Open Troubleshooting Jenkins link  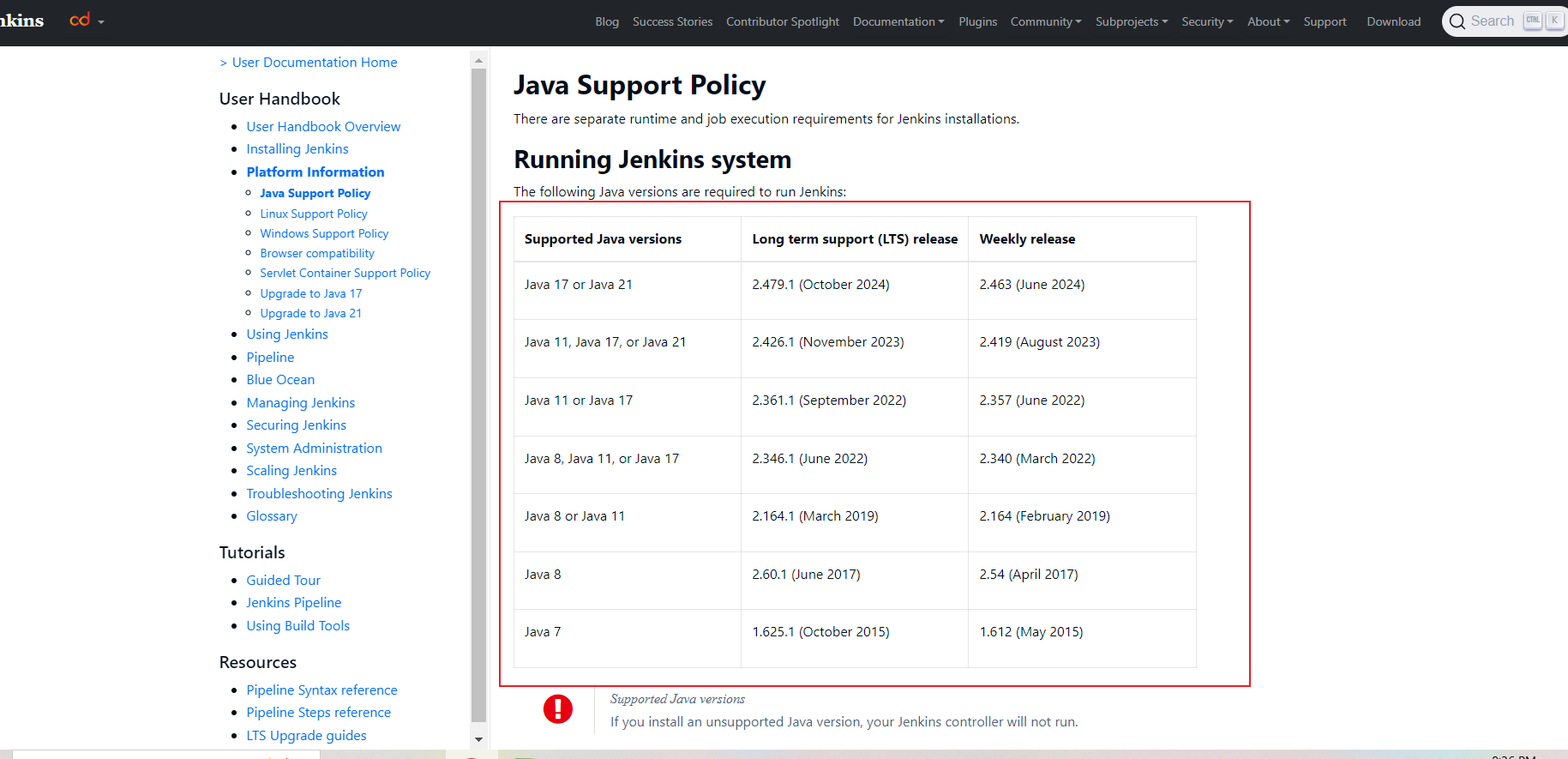(320, 493)
